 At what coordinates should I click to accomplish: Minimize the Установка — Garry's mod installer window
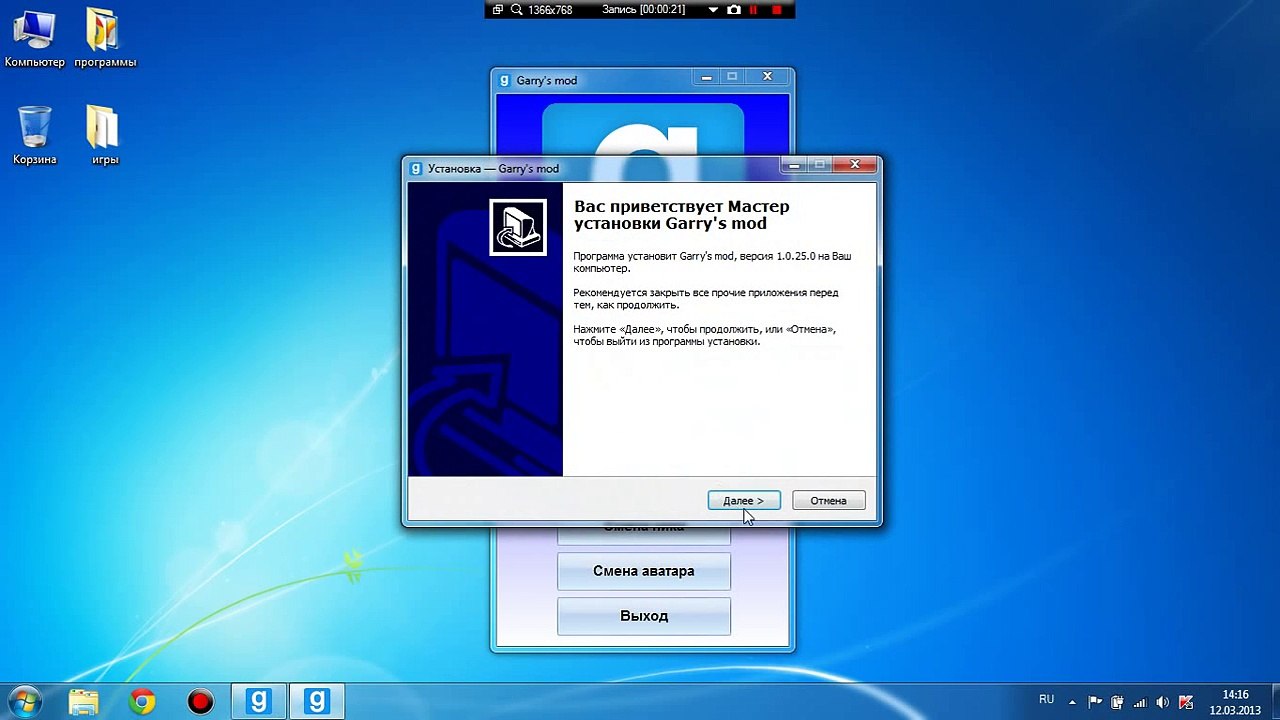795,165
